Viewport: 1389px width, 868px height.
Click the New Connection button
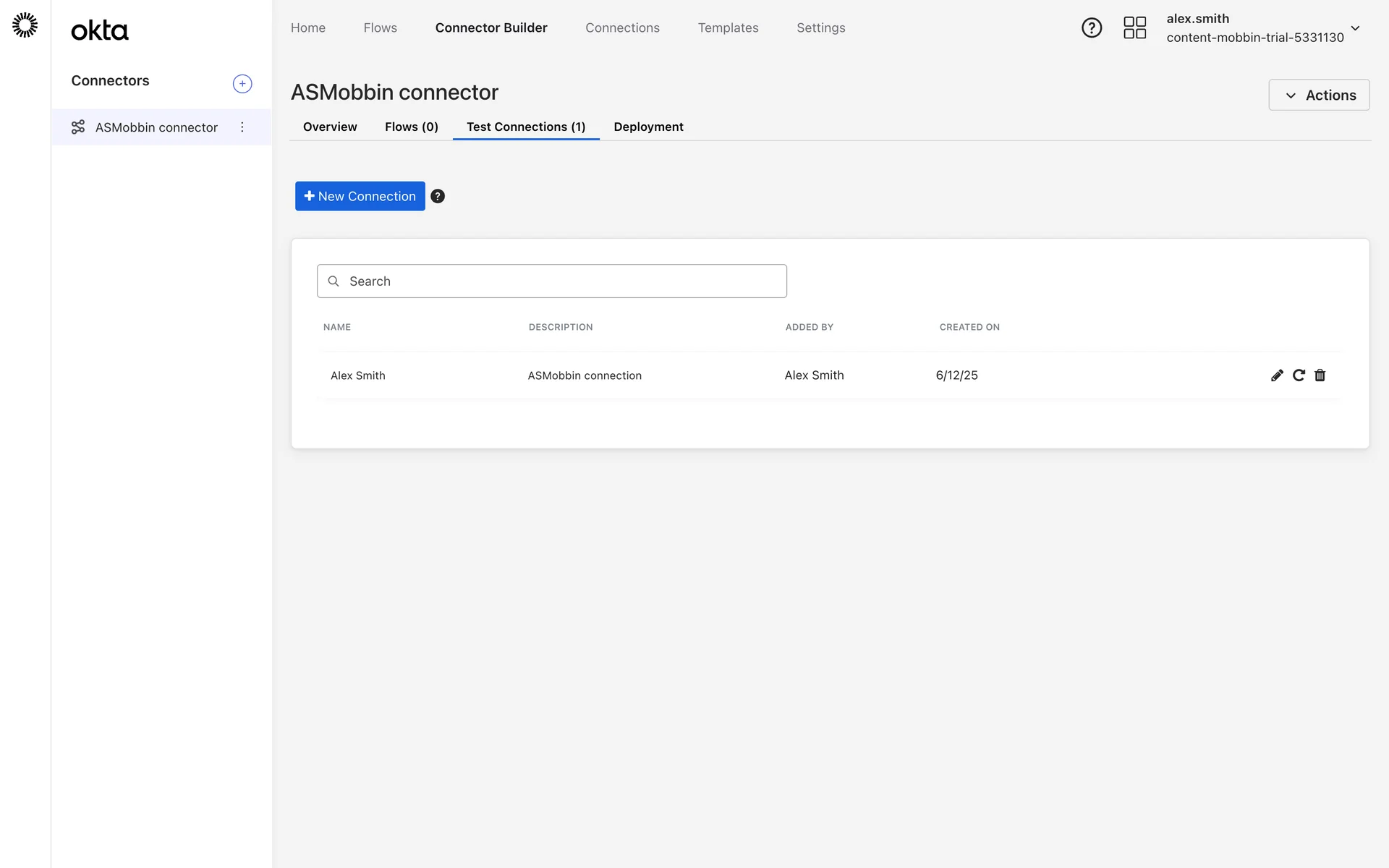[360, 197]
